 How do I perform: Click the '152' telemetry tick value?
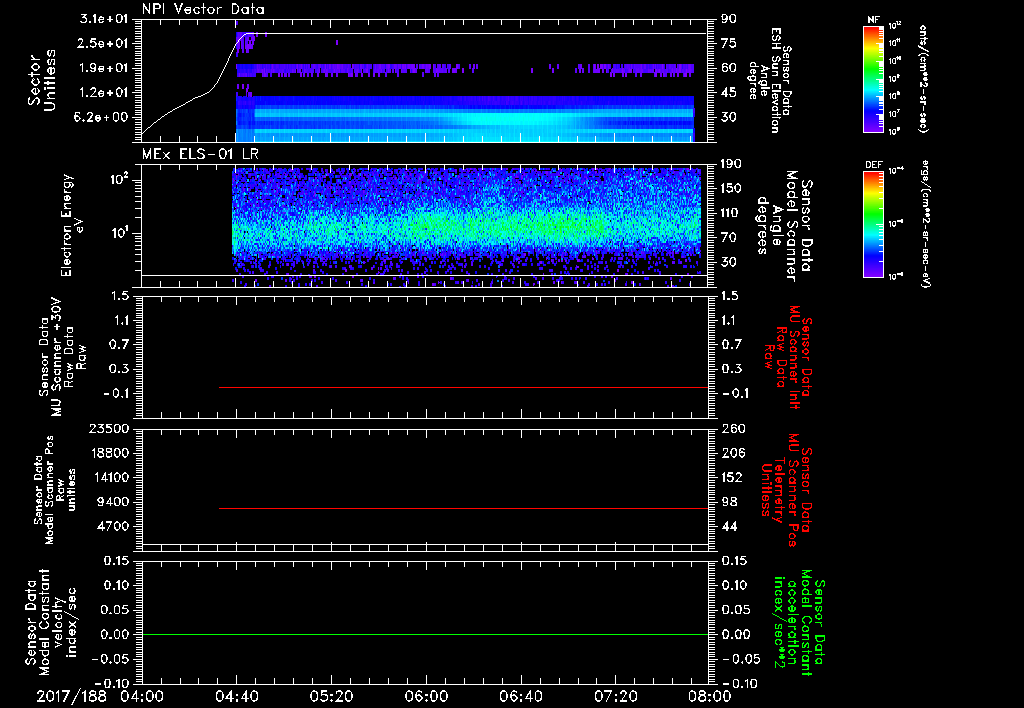pyautogui.click(x=733, y=477)
